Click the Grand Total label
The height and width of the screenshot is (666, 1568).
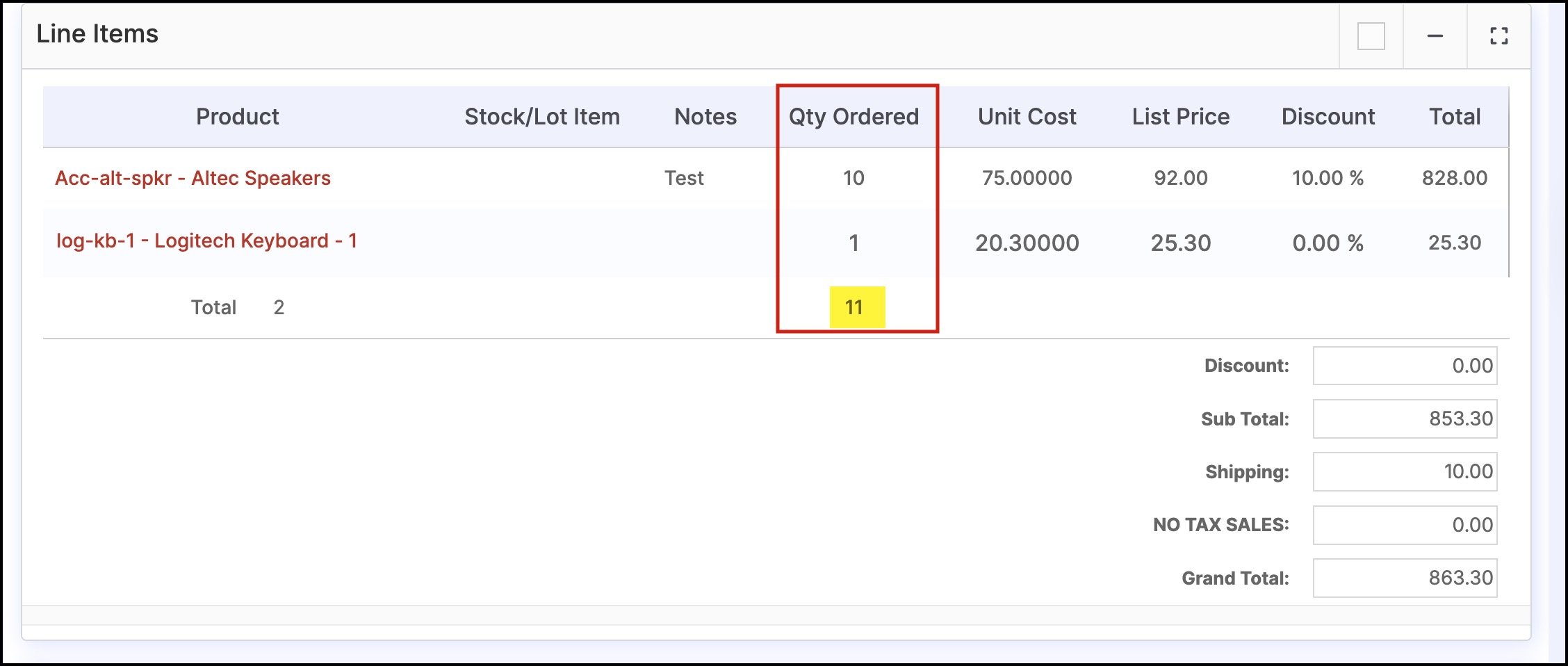point(1235,578)
